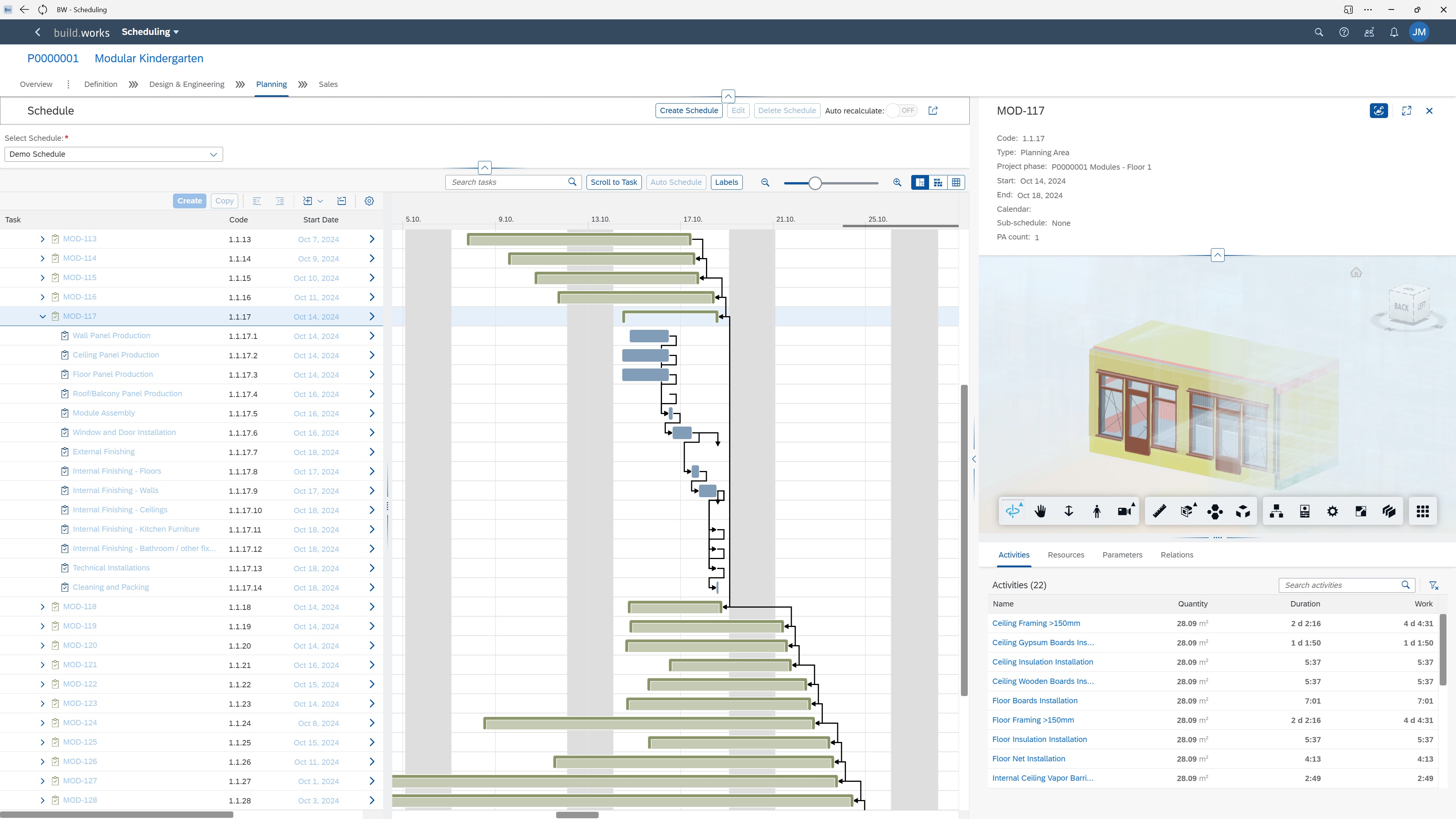The image size is (1456, 819).
Task: Click the home view icon in viewer
Action: click(1356, 273)
